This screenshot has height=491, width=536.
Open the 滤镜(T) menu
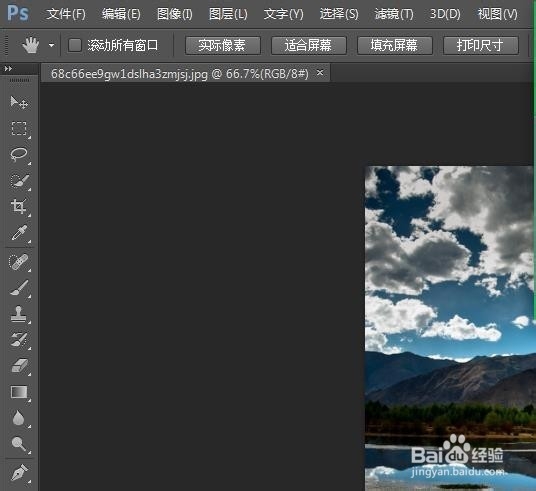(394, 14)
